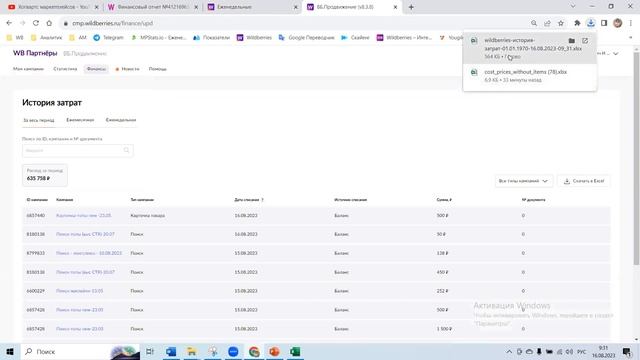Open the Chrome profile avatar
This screenshot has width=640, height=360.
click(618, 23)
